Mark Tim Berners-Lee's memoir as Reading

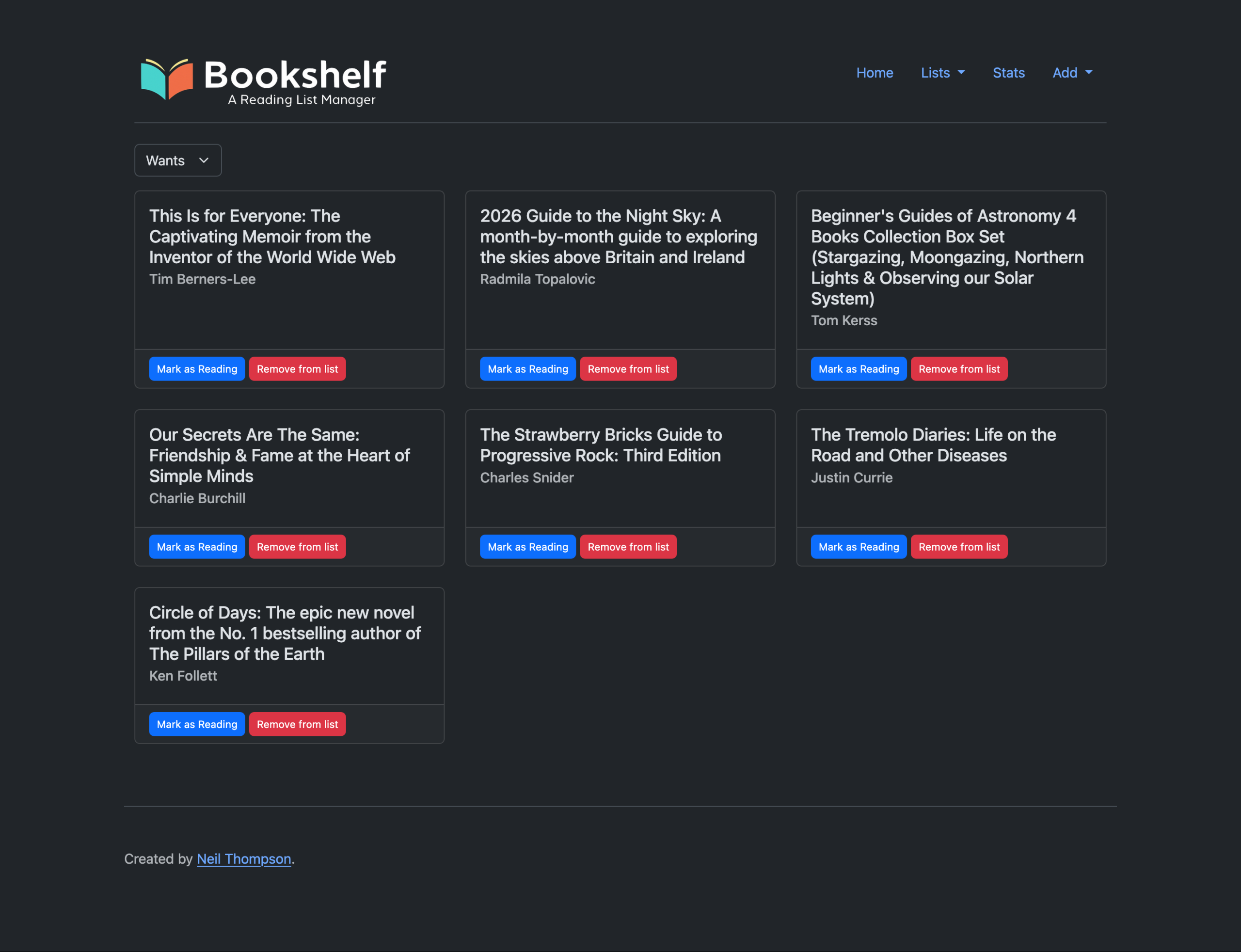197,369
